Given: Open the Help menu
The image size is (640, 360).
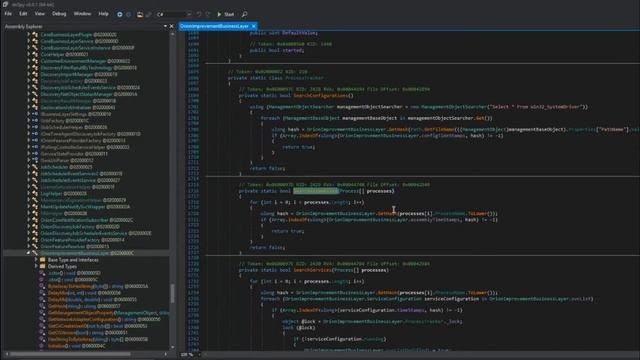Looking at the screenshot, I should point(104,14).
